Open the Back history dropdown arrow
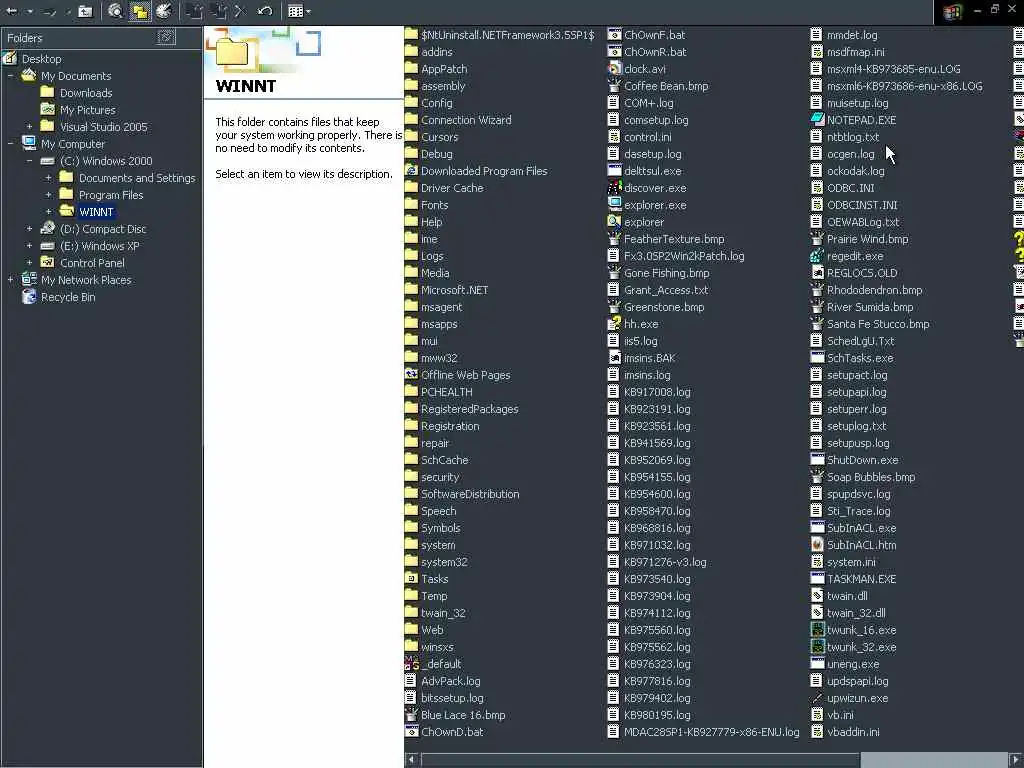This screenshot has width=1024, height=768. (x=29, y=11)
